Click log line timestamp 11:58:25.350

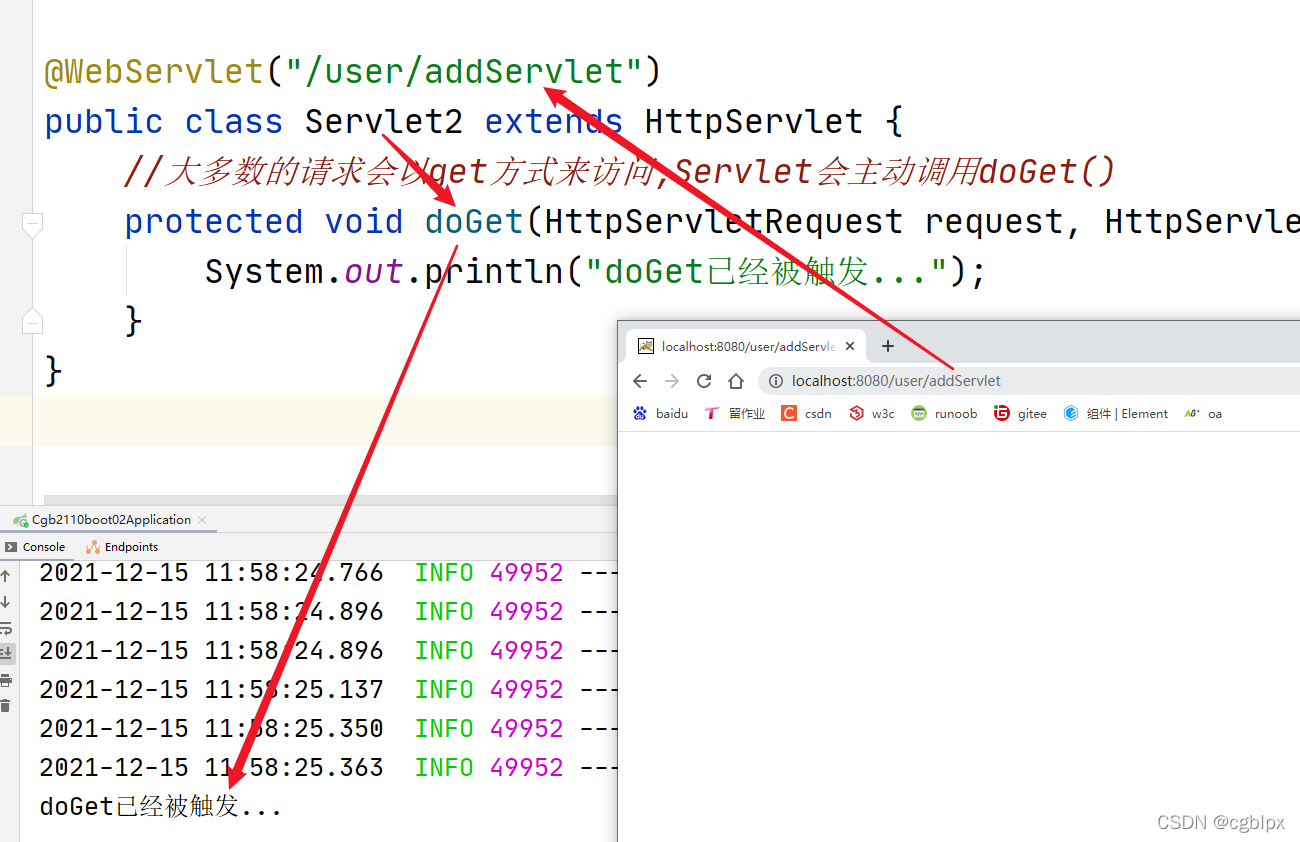tap(294, 728)
